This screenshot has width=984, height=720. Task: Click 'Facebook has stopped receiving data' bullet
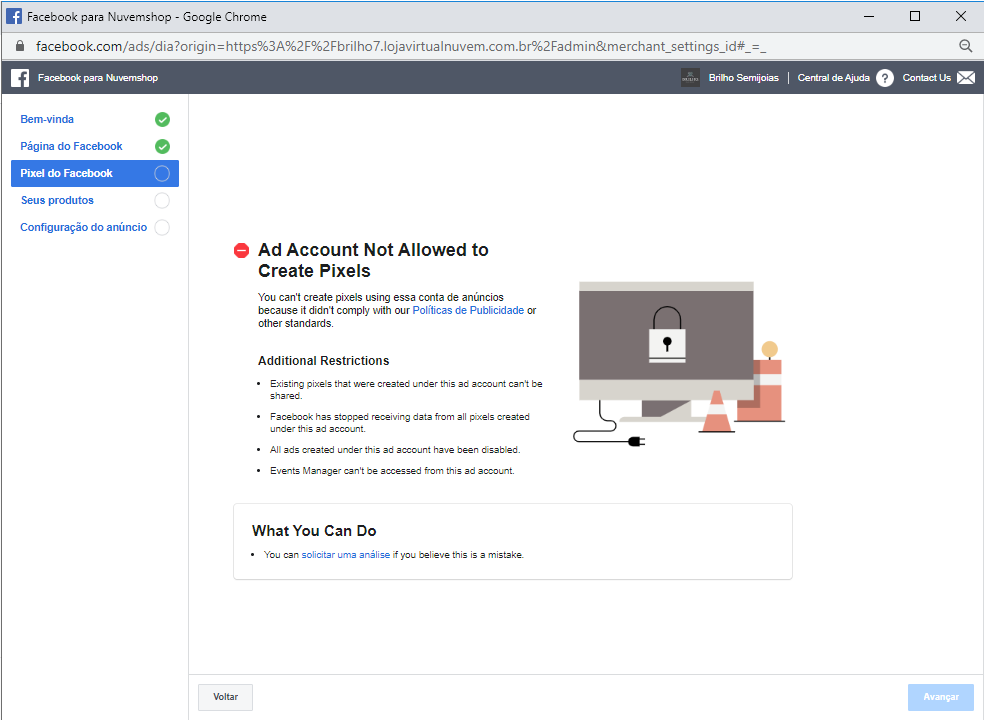(x=400, y=422)
